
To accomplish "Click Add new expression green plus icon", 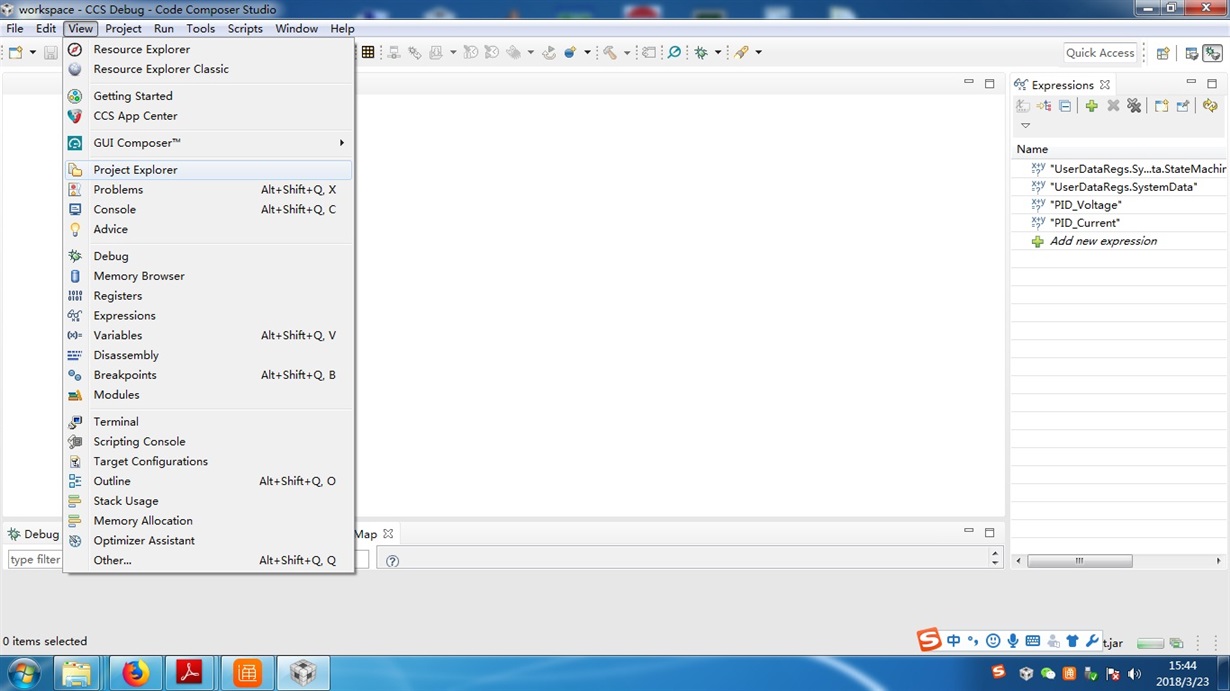I will point(1091,106).
